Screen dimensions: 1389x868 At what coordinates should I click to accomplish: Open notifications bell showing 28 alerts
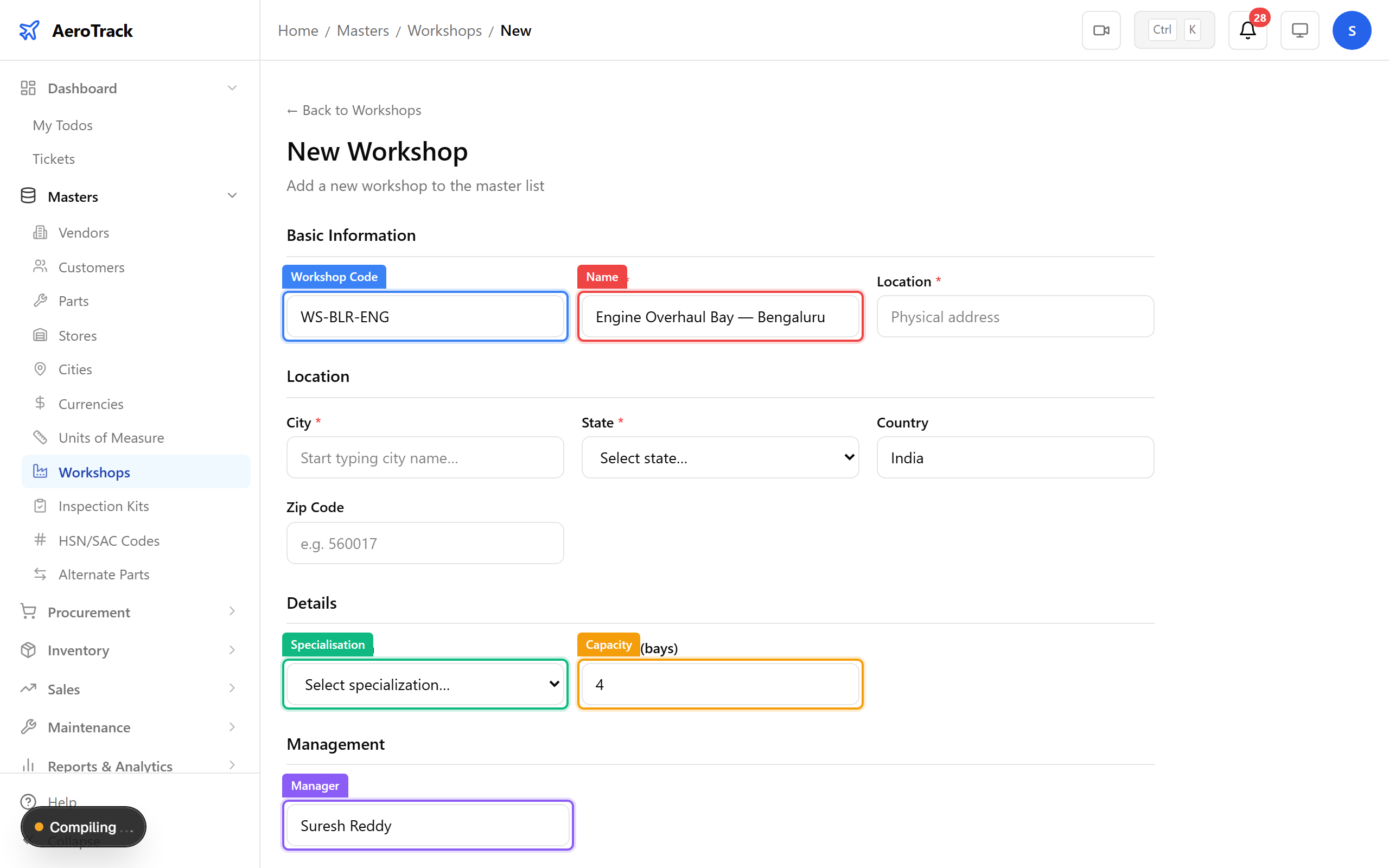1247,30
